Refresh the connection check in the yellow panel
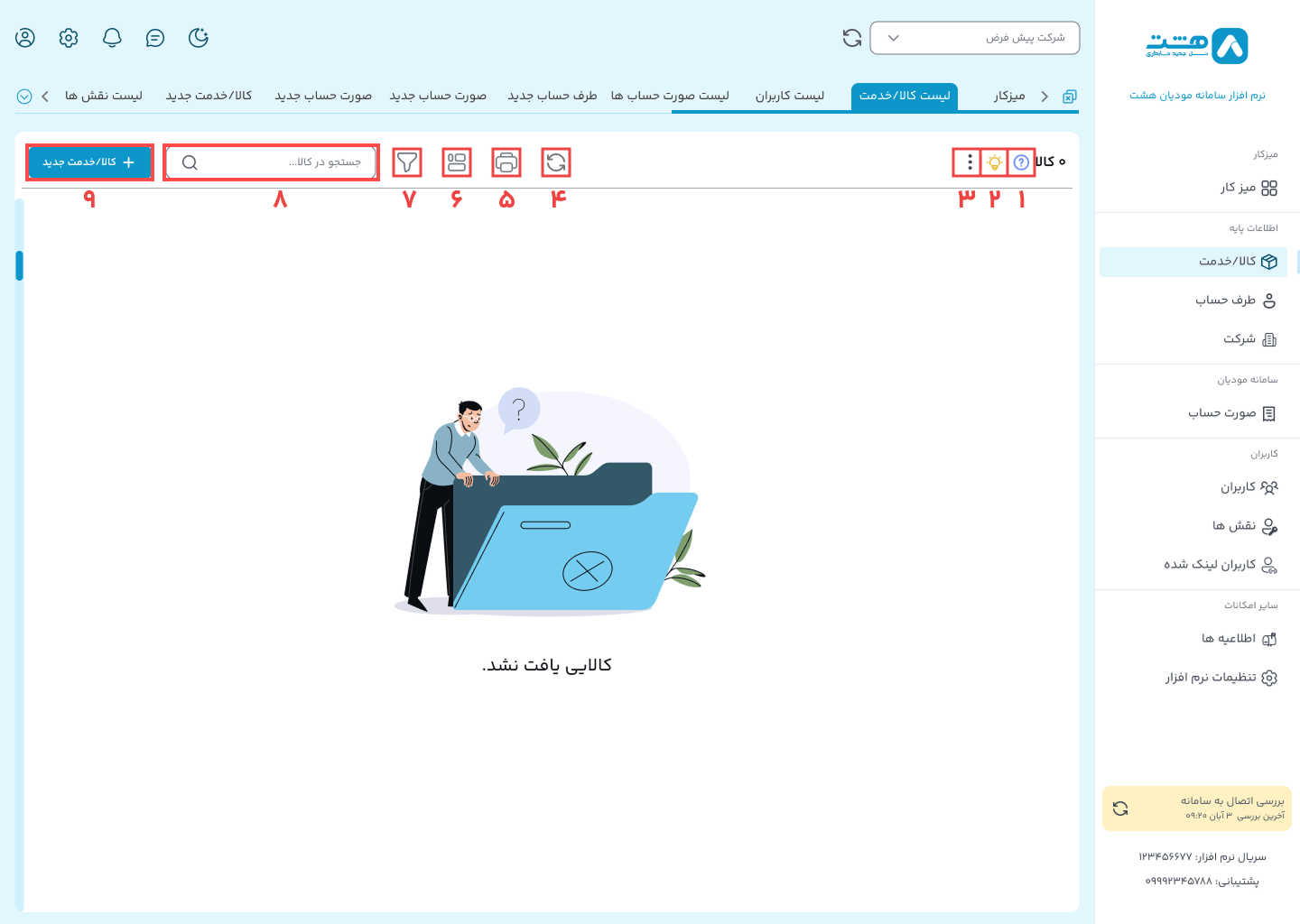The image size is (1300, 924). (x=1121, y=808)
